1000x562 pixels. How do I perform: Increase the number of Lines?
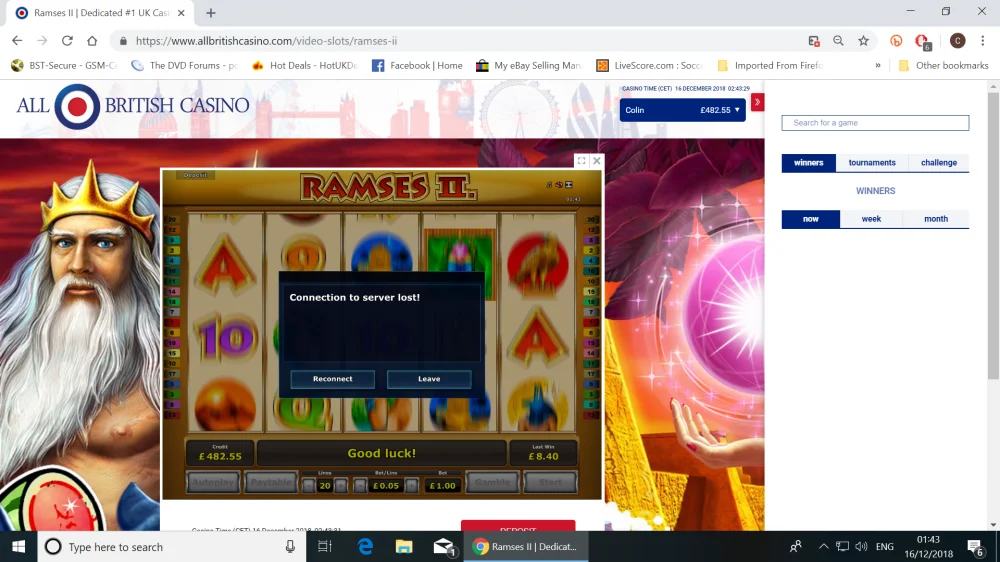tap(341, 485)
